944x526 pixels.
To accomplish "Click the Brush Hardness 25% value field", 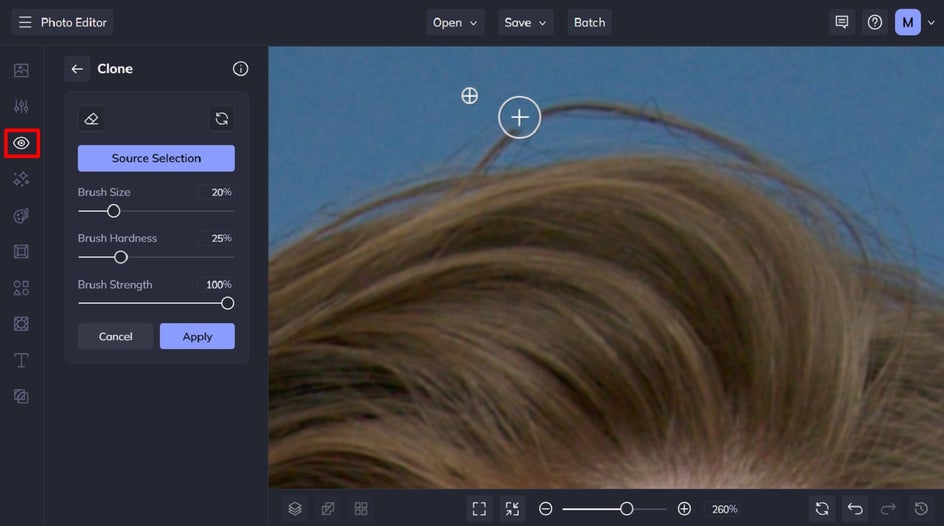I will (x=216, y=238).
